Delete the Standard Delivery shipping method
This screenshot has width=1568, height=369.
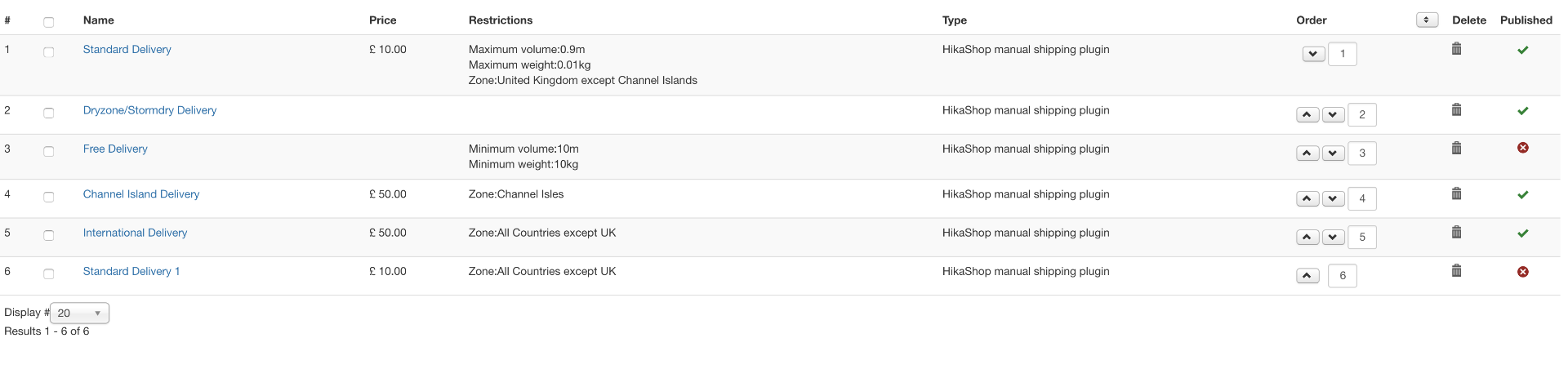(1456, 49)
